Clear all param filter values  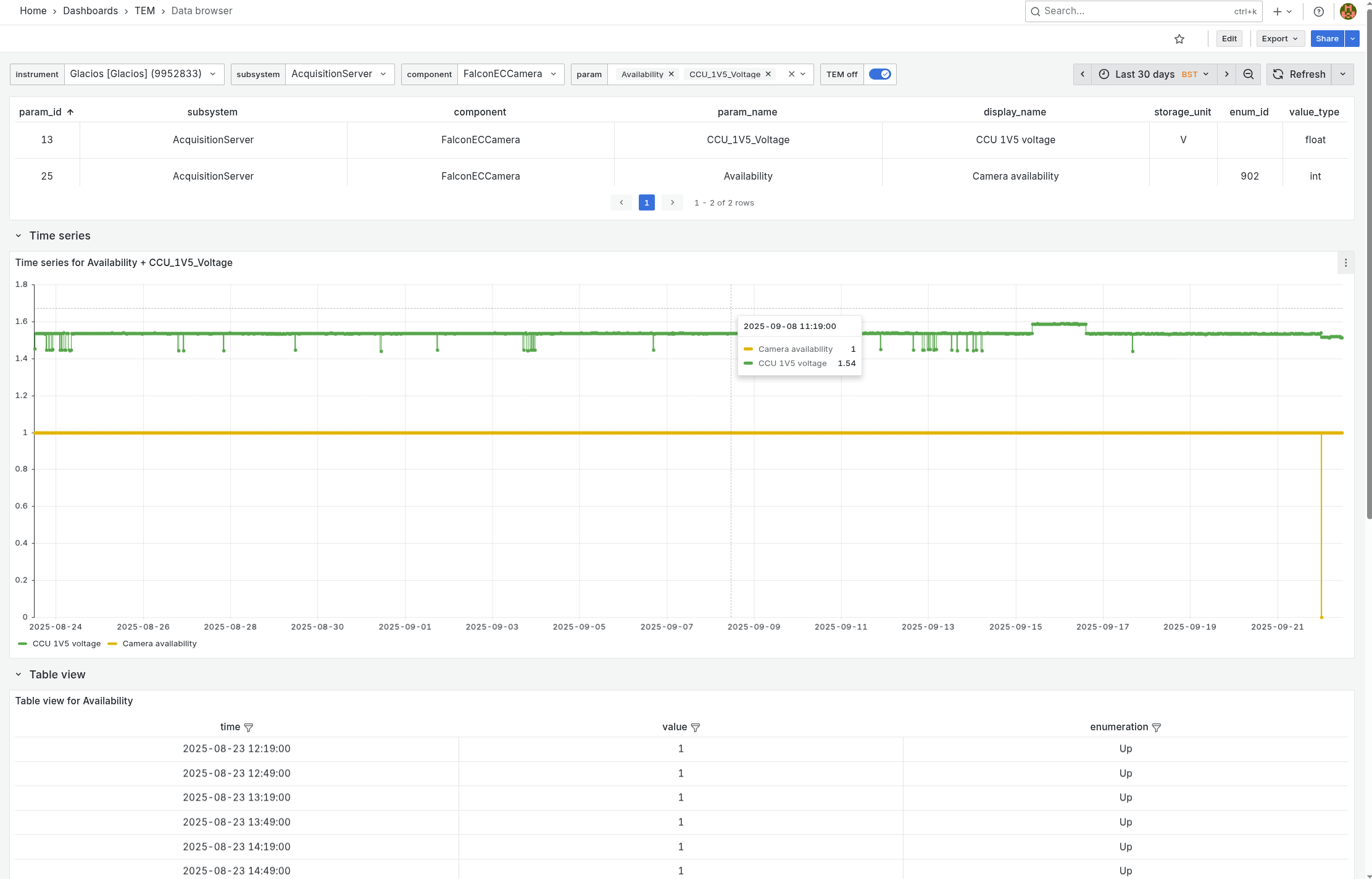(791, 74)
